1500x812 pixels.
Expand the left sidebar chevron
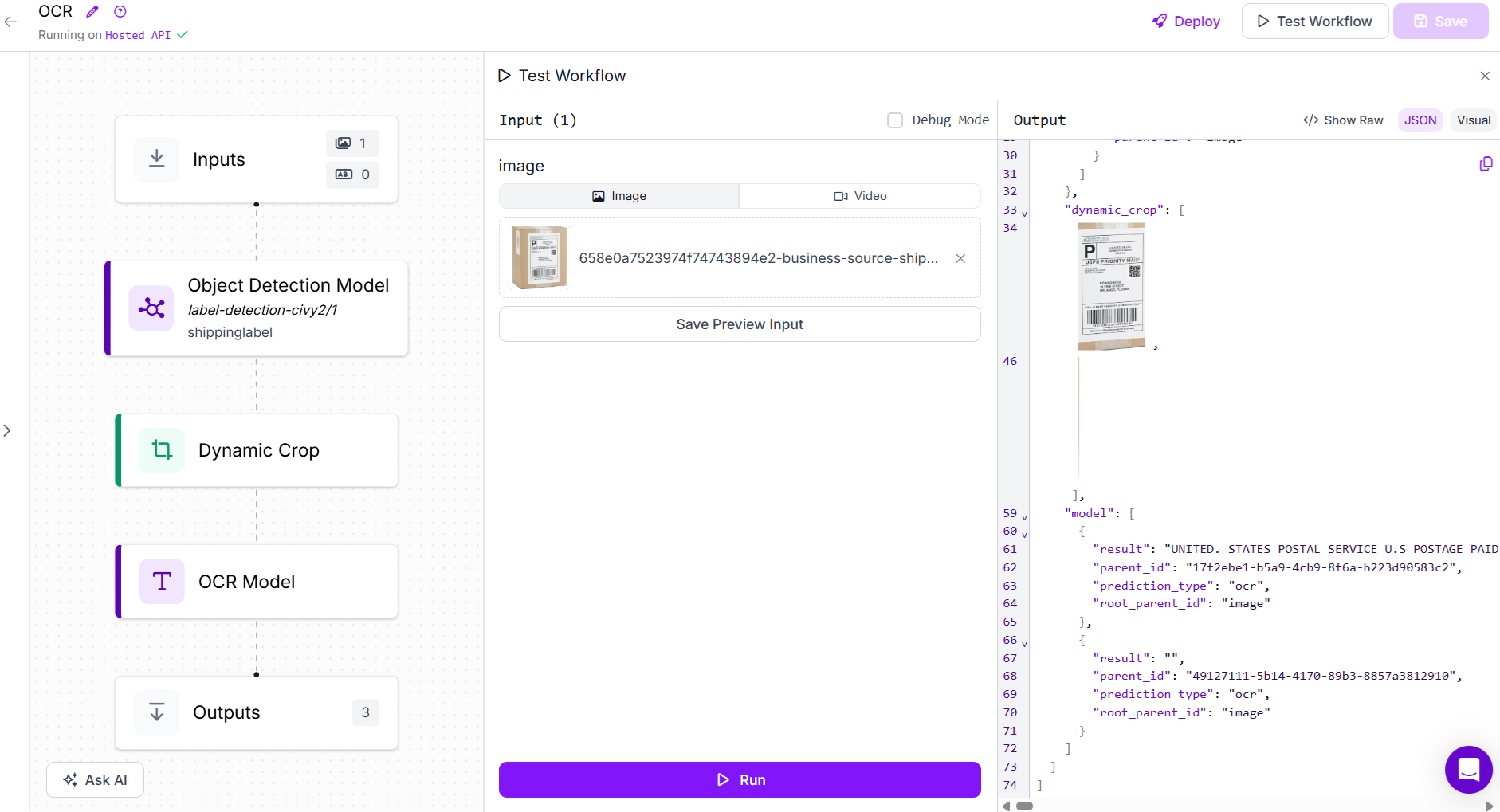(x=7, y=430)
